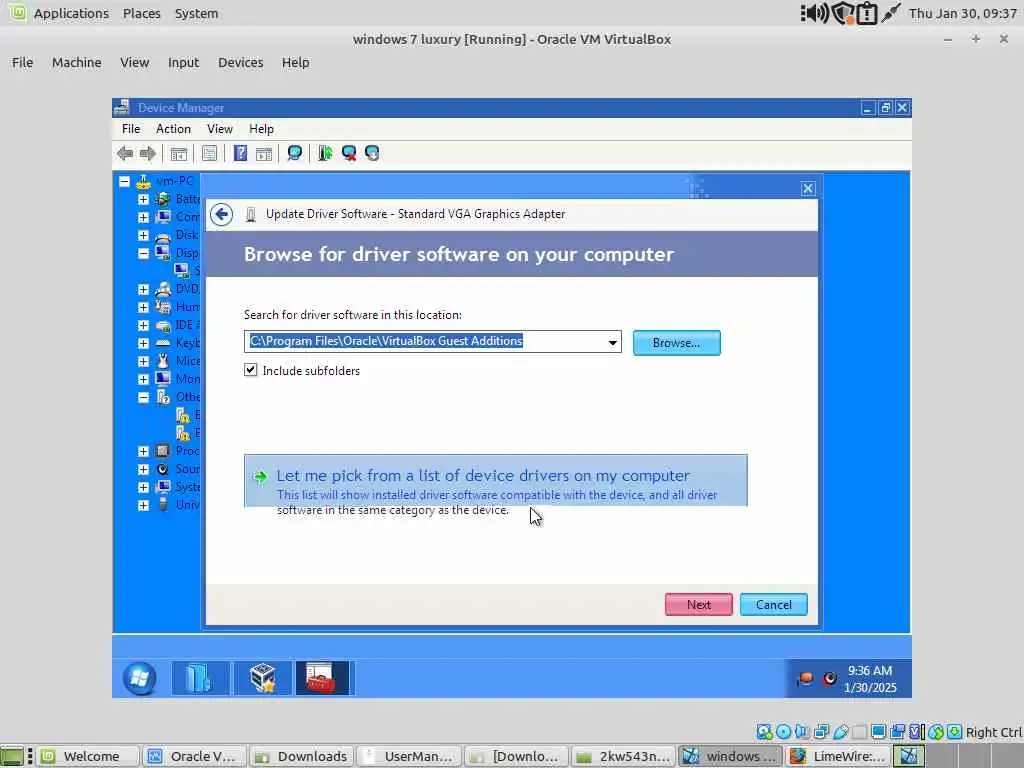Switch to the Oracle V... host taskbar window
The height and width of the screenshot is (768, 1024).
193,756
